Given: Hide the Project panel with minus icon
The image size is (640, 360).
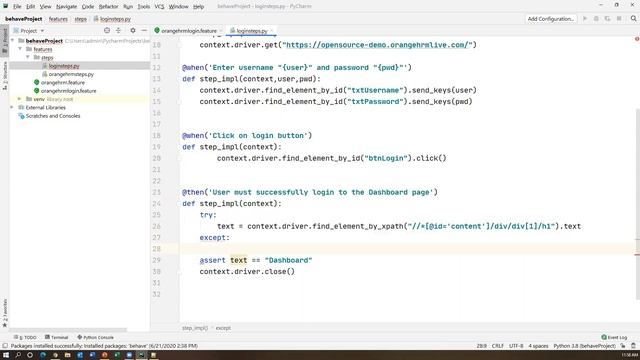Looking at the screenshot, I should point(144,31).
